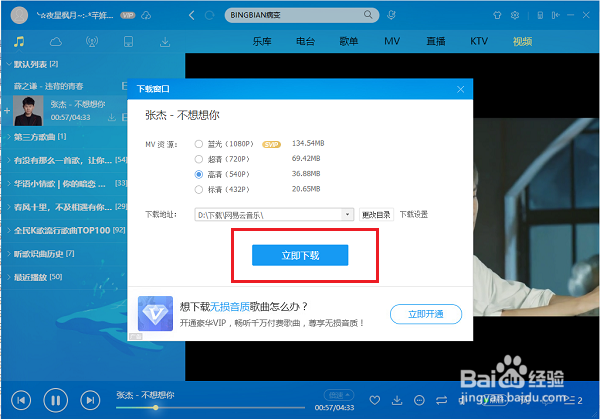
Task: Select 高清 (540P) MV quality
Action: pos(199,174)
